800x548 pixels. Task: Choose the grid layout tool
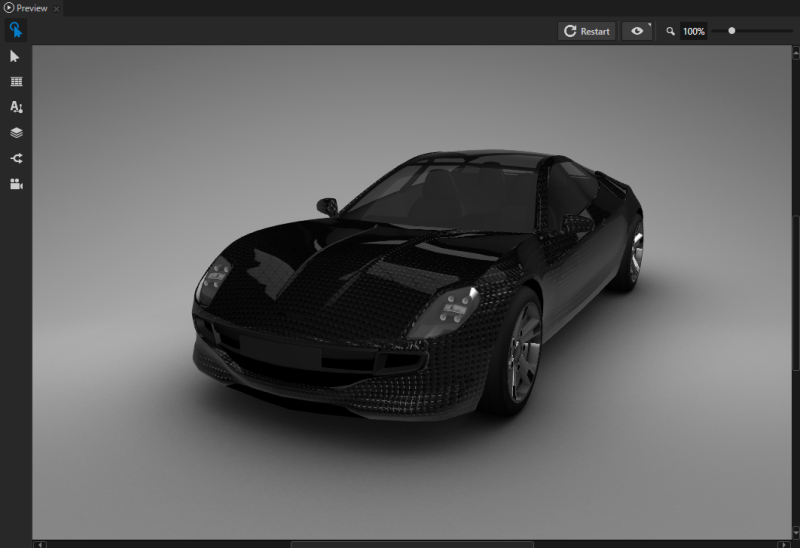(x=16, y=82)
